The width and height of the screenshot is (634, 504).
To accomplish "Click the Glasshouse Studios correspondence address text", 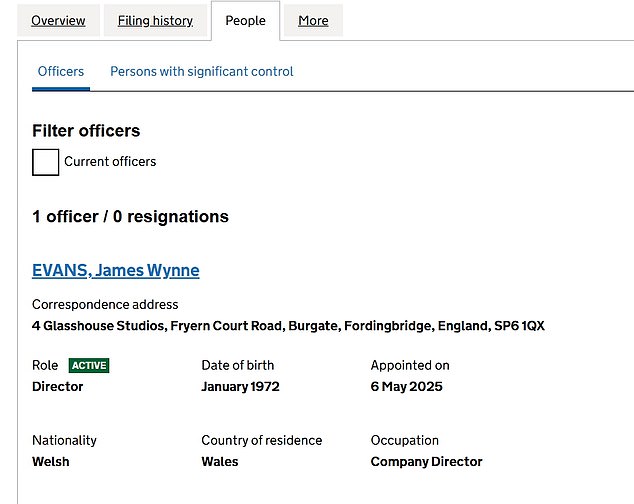I will click(x=288, y=326).
